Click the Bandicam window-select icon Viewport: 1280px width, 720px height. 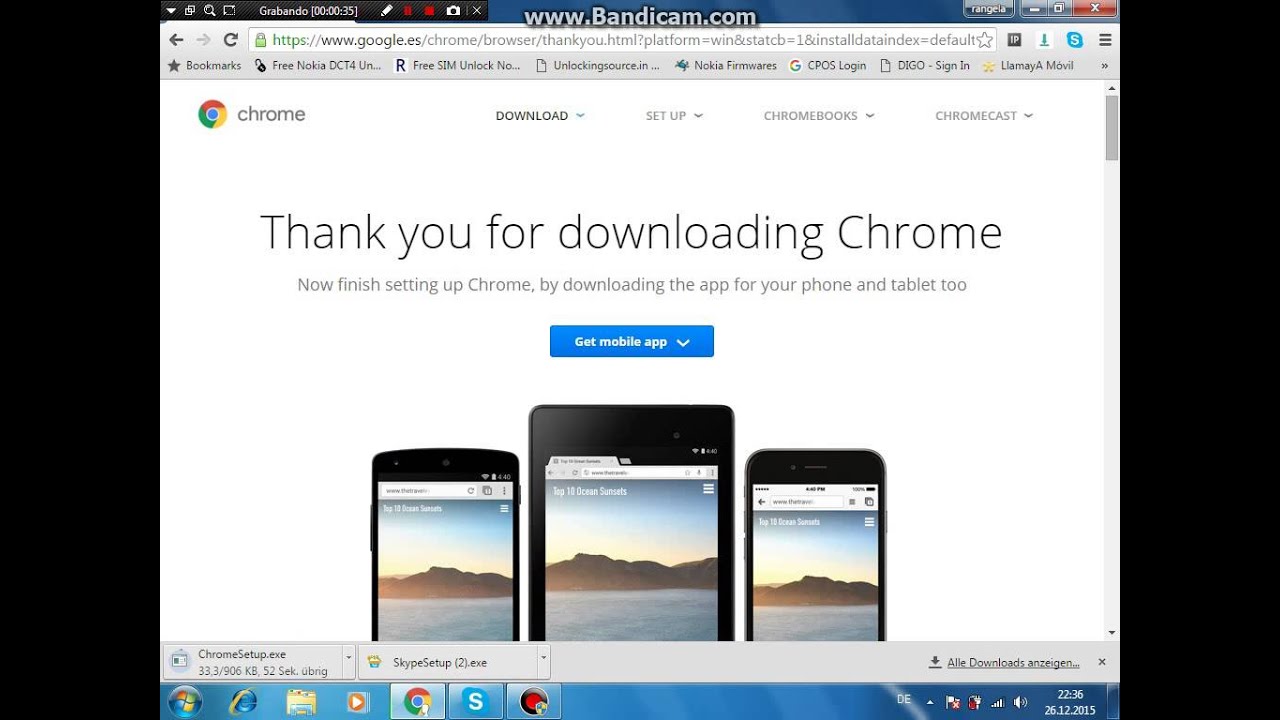(x=190, y=10)
